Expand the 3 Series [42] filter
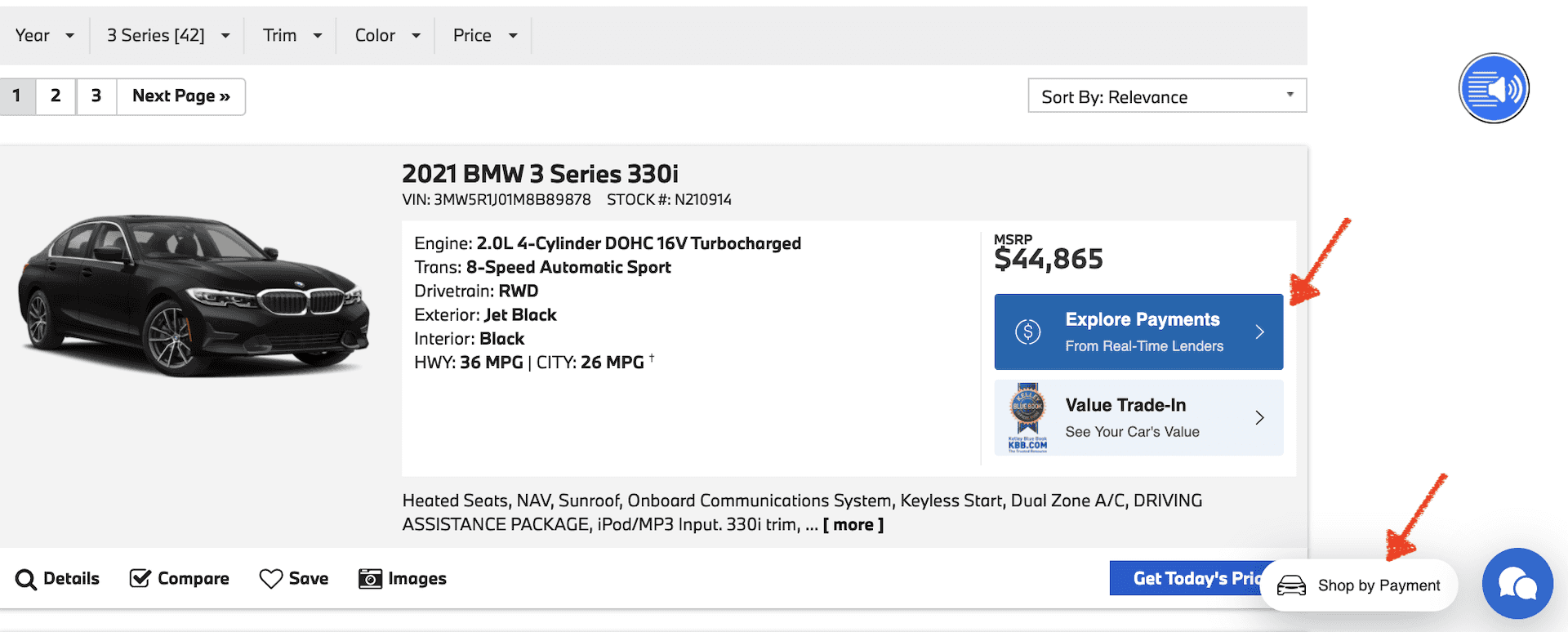The height and width of the screenshot is (632, 1568). click(167, 35)
